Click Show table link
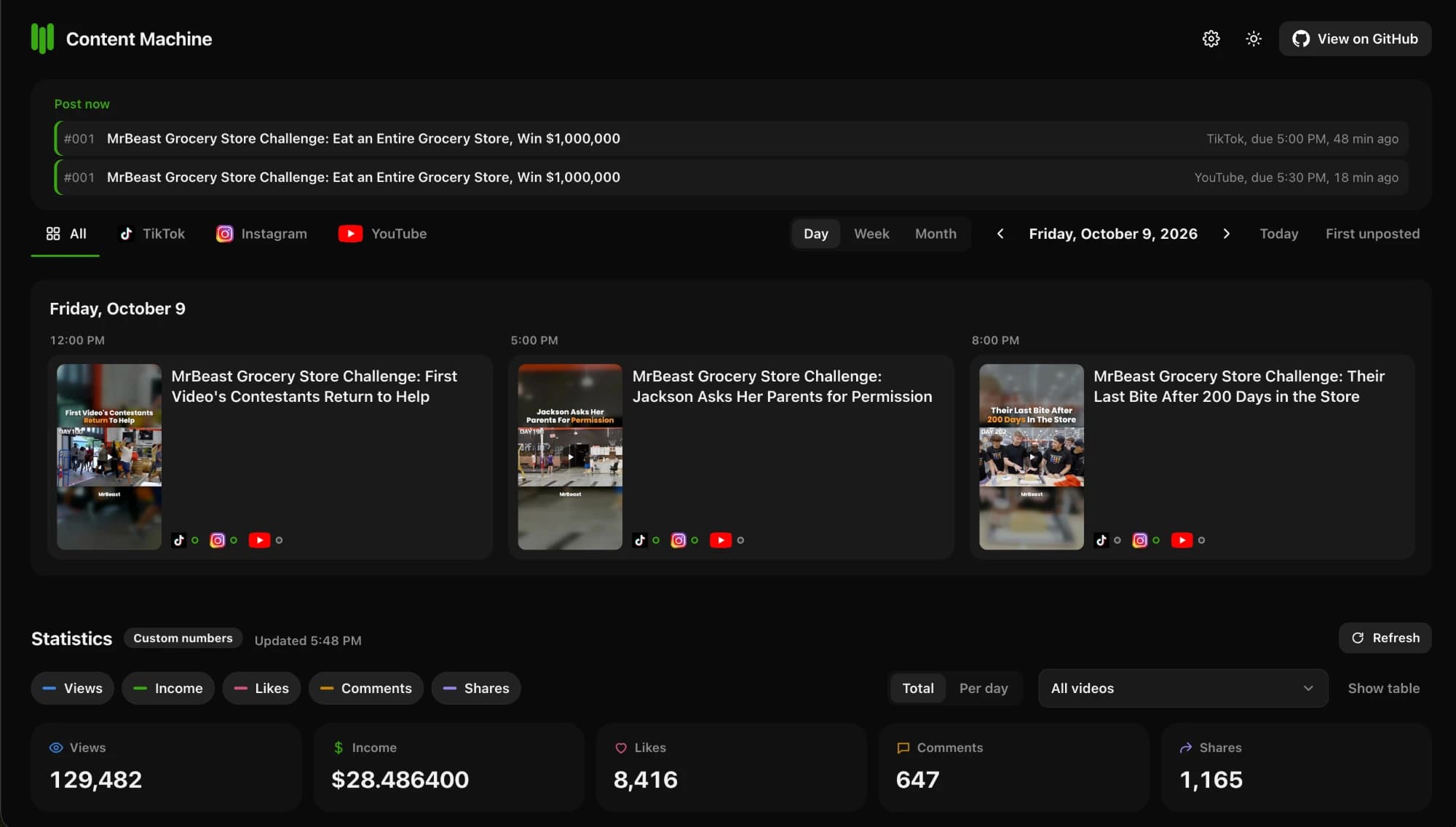 [1383, 688]
